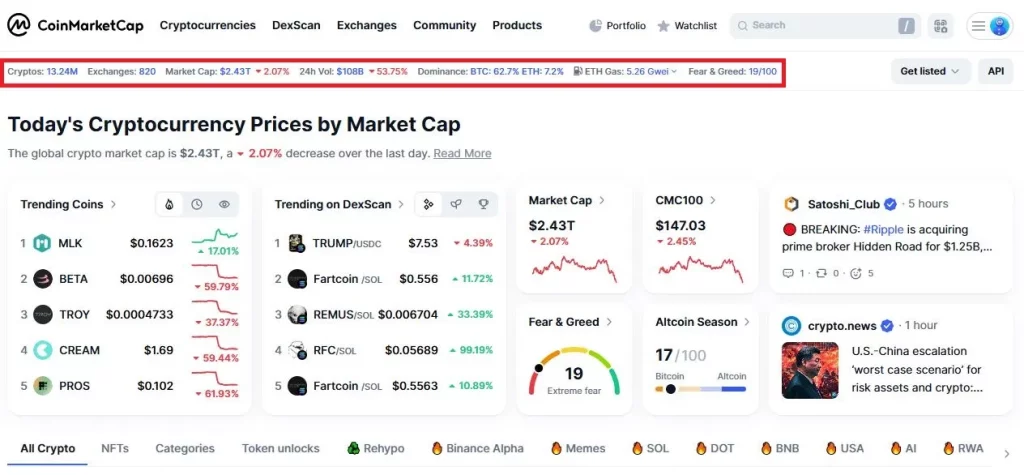This screenshot has height=475, width=1024.
Task: Click the MLK coin icon
Action: pyautogui.click(x=42, y=243)
